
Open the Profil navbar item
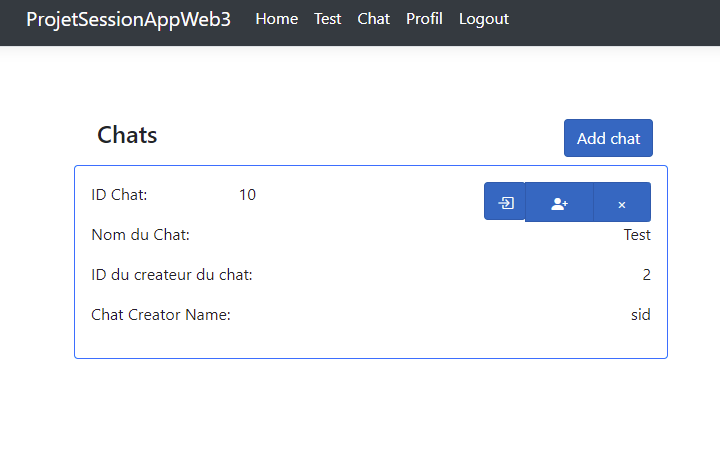pos(424,19)
